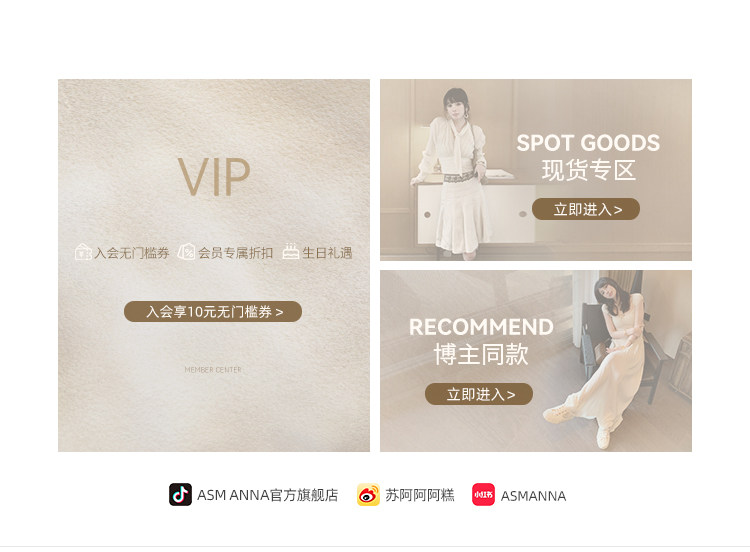Select the RECOMMEND 博主同款 banner title
Image resolution: width=750 pixels, height=552 pixels.
481,342
